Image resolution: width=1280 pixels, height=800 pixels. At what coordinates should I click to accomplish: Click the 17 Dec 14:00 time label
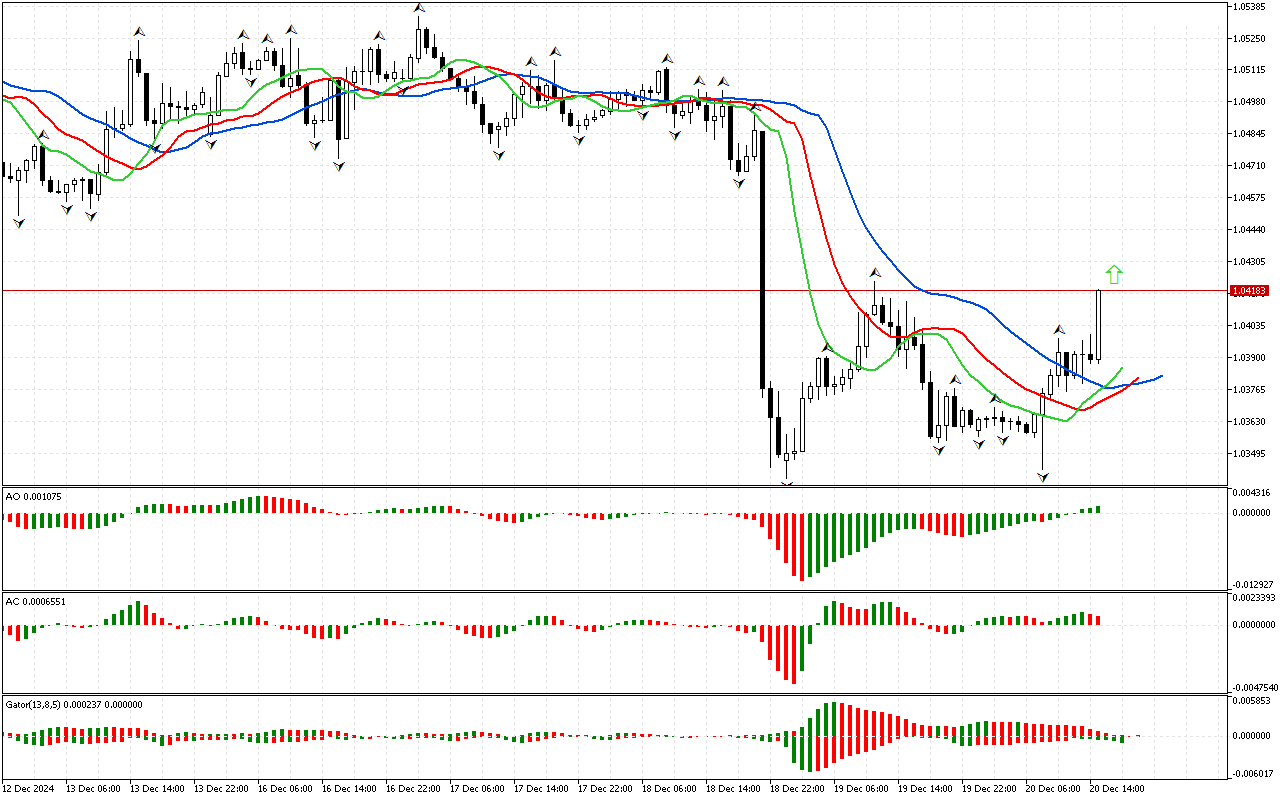pyautogui.click(x=541, y=789)
